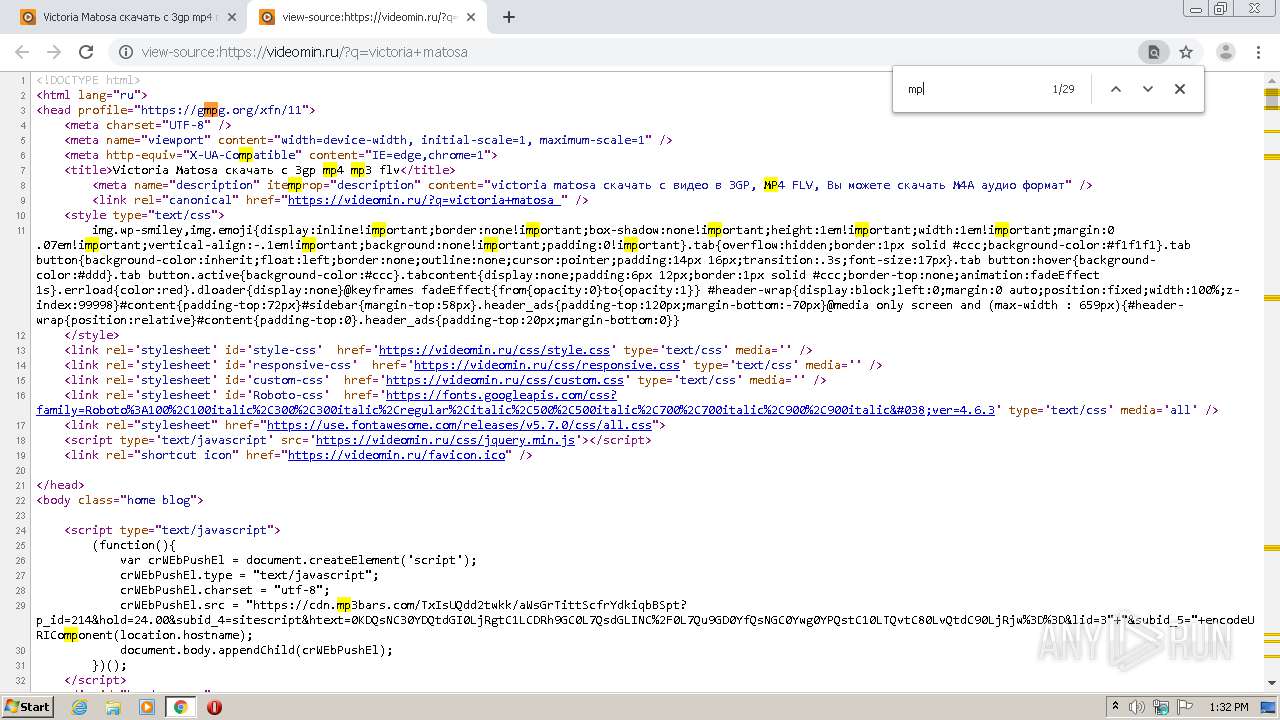Open the favicon.ico link
The width and height of the screenshot is (1280, 720).
point(397,455)
